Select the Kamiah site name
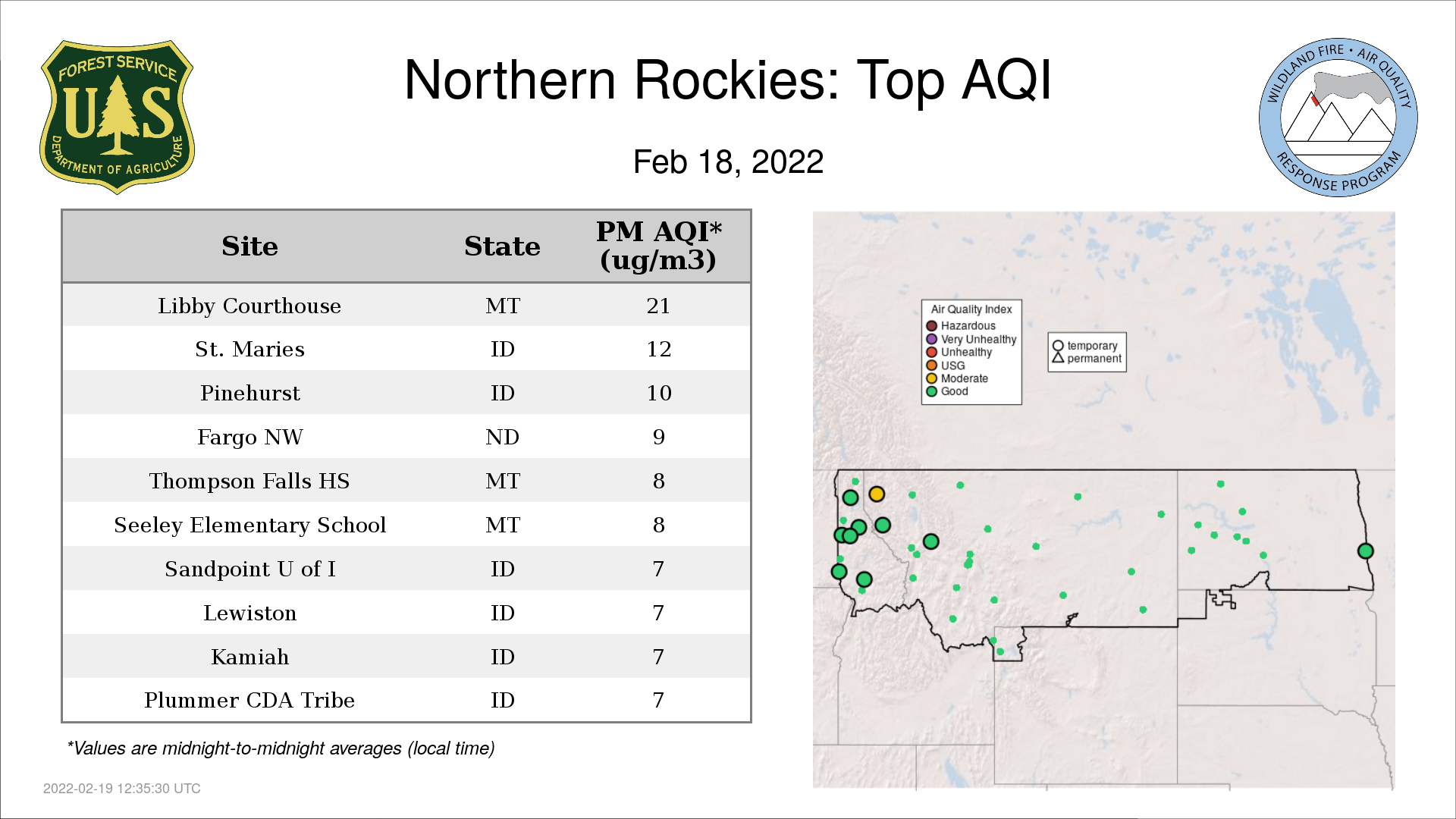Image resolution: width=1456 pixels, height=819 pixels. click(249, 657)
